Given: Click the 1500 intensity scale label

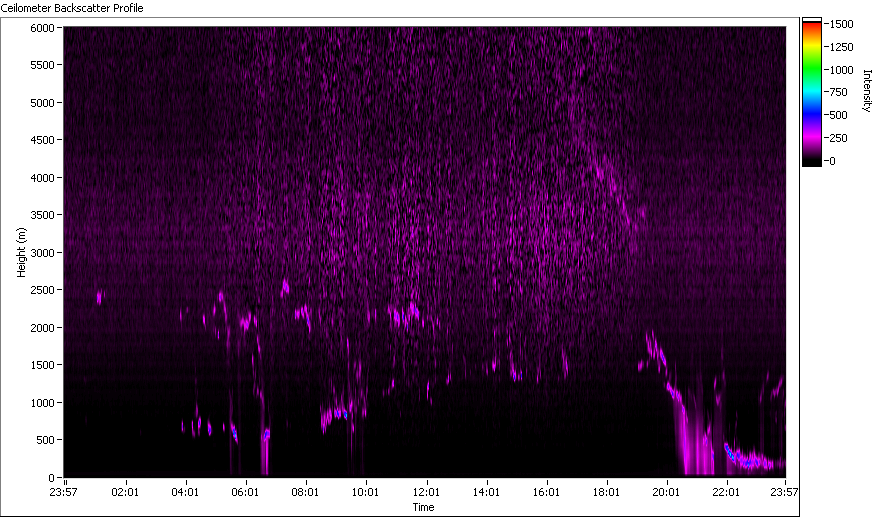Looking at the screenshot, I should tap(842, 24).
